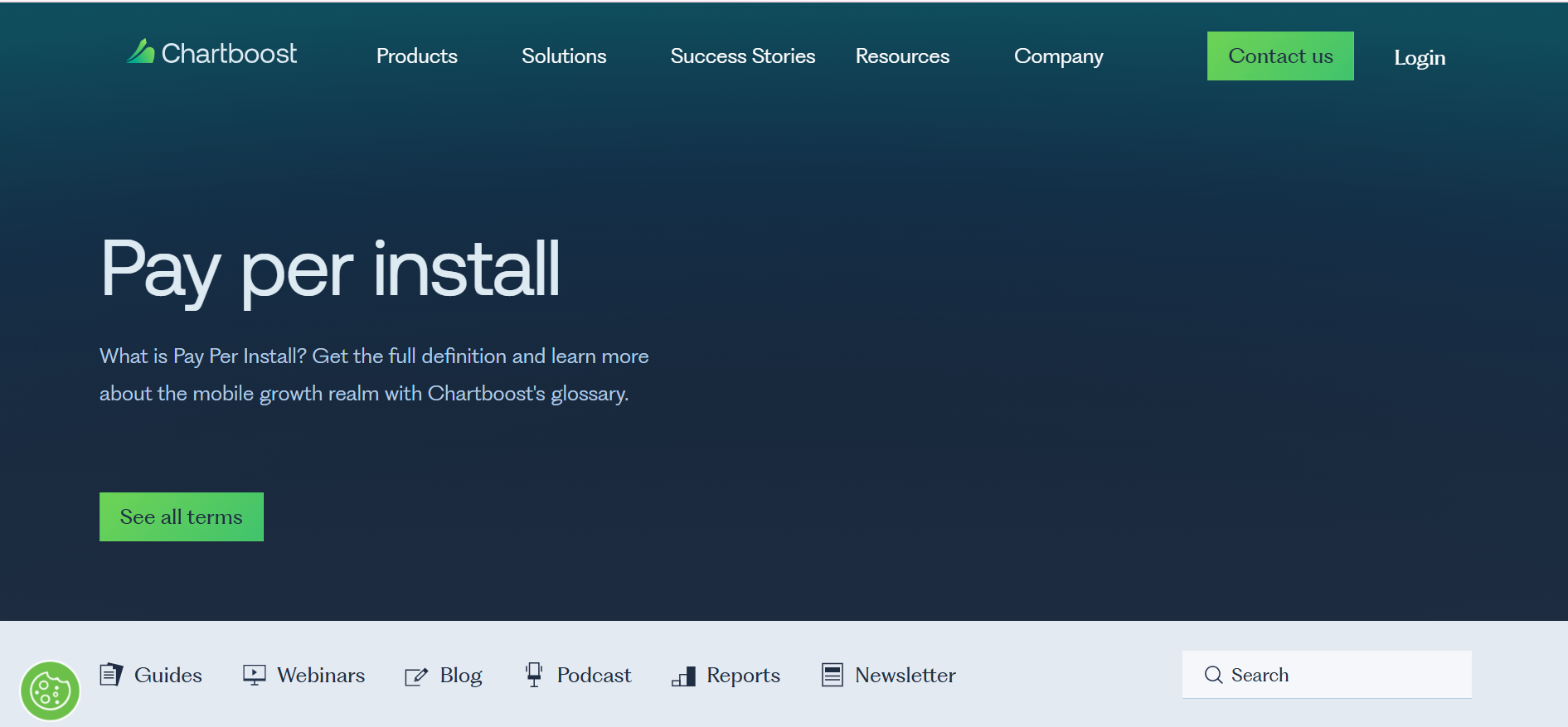
Task: Click the Reports bar chart icon
Action: point(683,676)
